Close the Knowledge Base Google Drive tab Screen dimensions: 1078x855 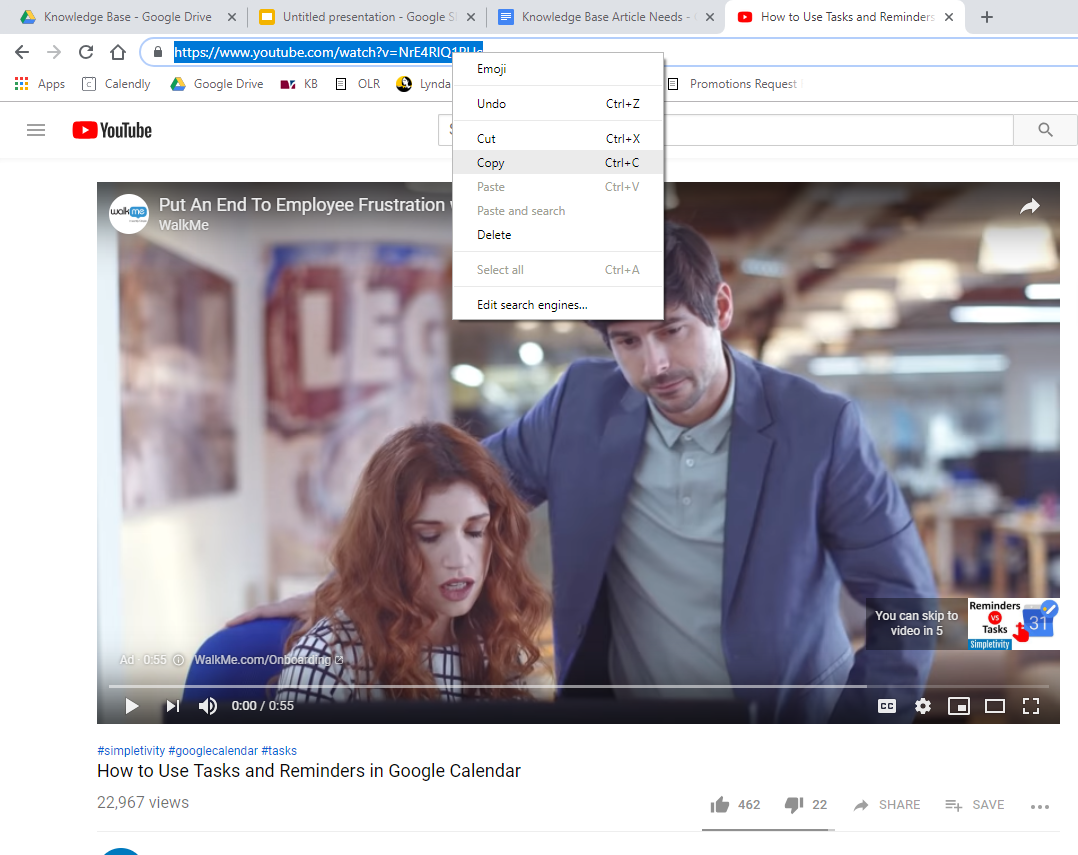point(232,17)
